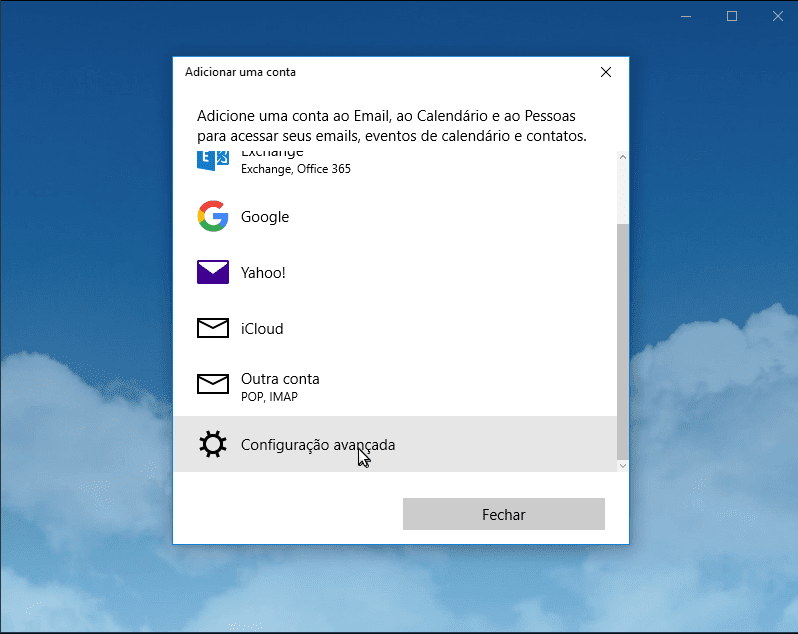
Task: Minimize the Mail app window
Action: click(686, 16)
